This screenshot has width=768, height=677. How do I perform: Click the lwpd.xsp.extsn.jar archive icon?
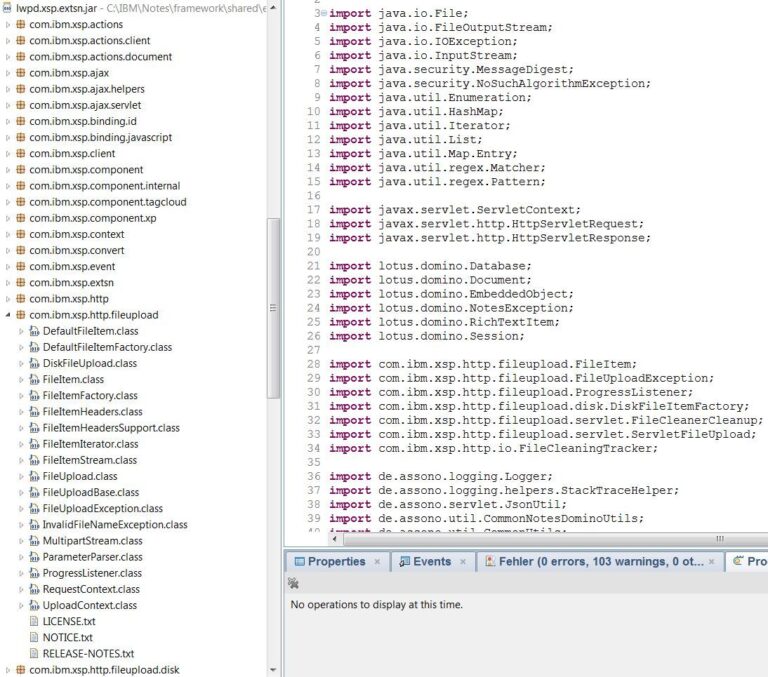click(7, 8)
